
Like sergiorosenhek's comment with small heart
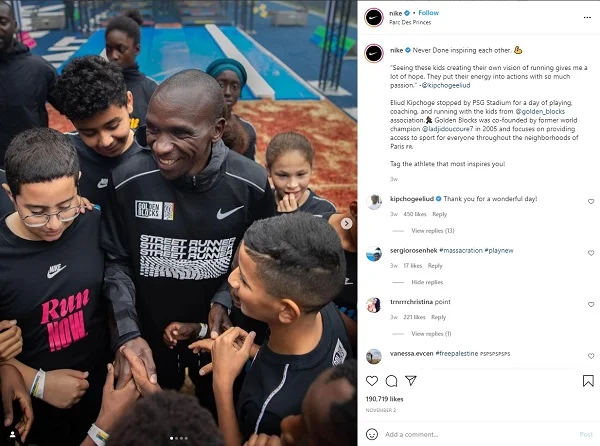[x=591, y=253]
